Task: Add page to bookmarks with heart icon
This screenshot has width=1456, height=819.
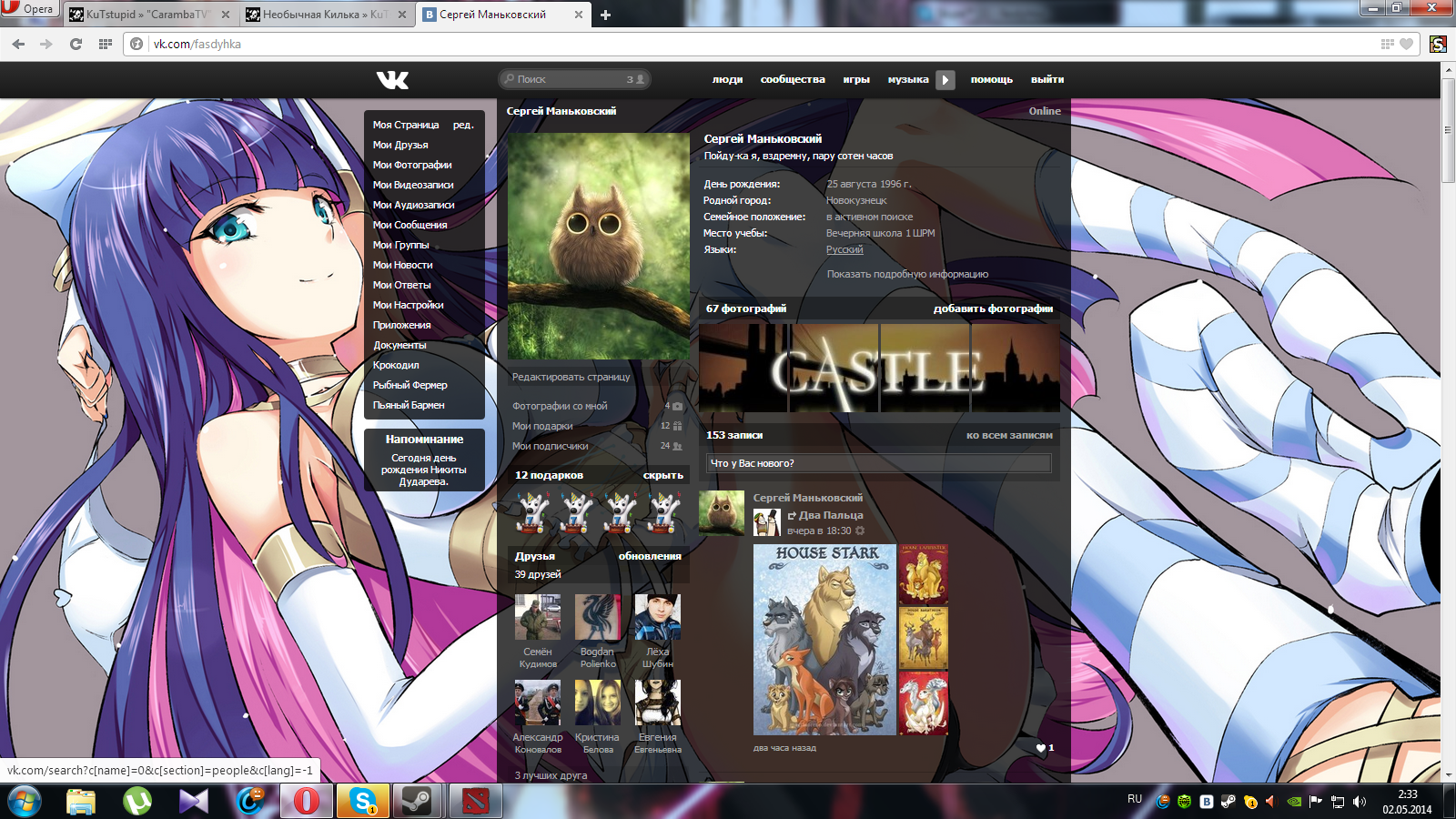Action: [x=1407, y=44]
